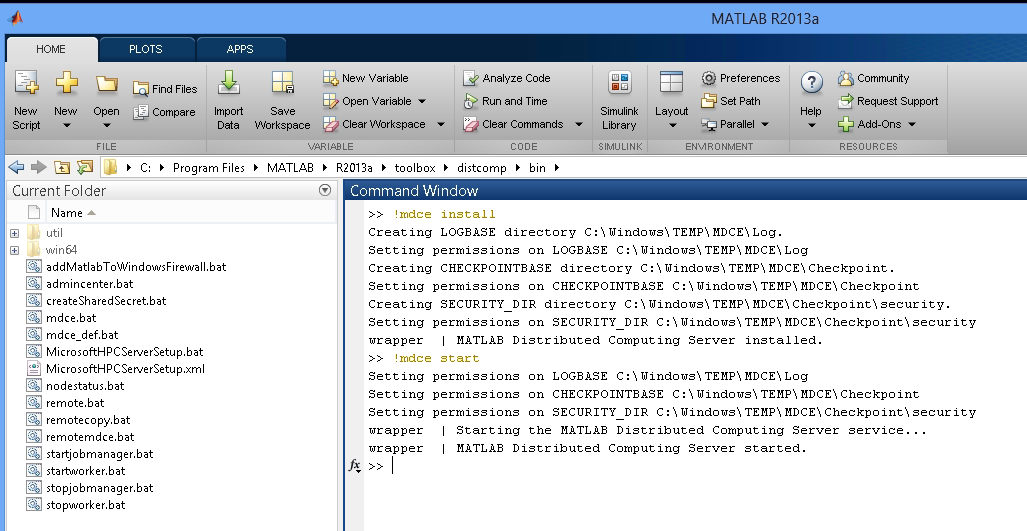Click distcomp in the address path

pyautogui.click(x=481, y=168)
